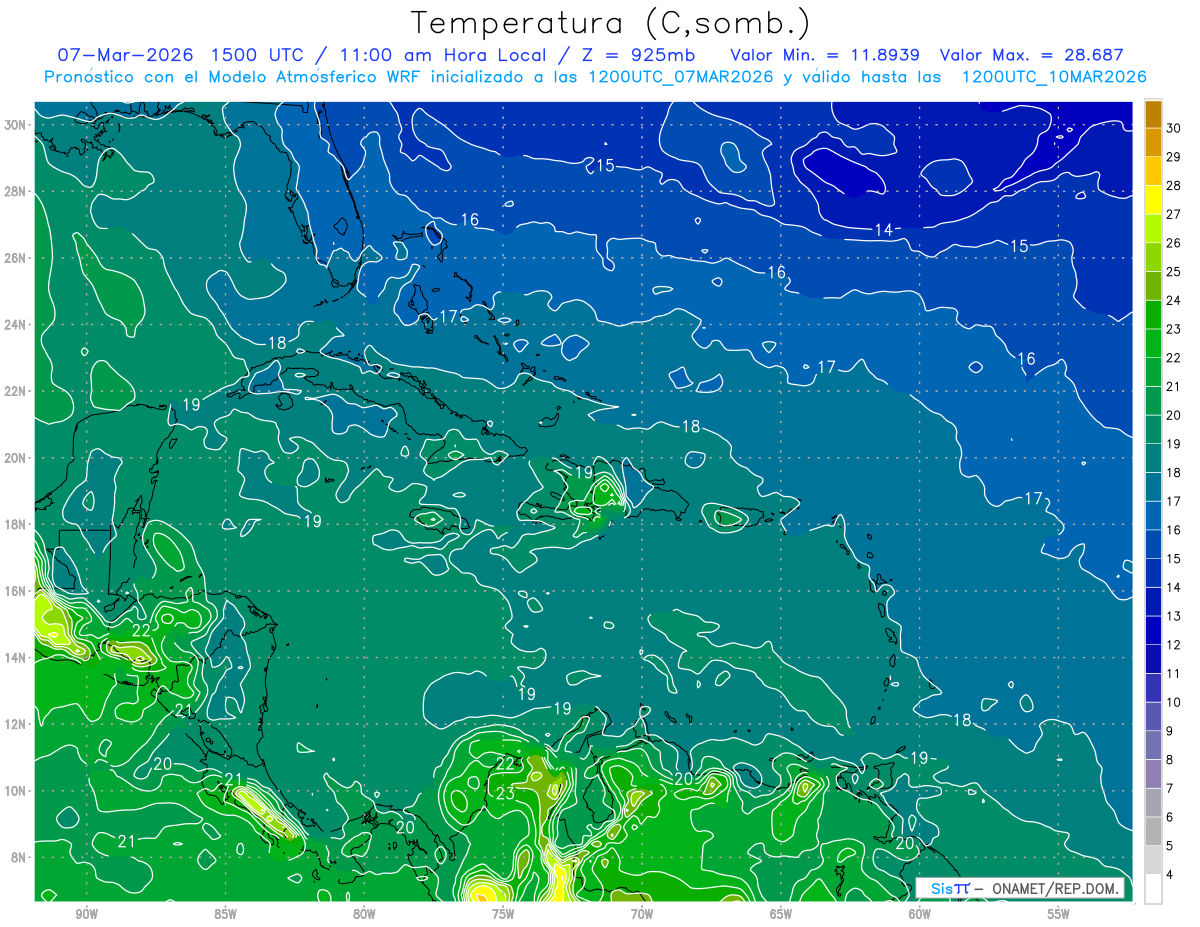
Task: Click the '16N' latitude axis label
Action: tap(16, 591)
